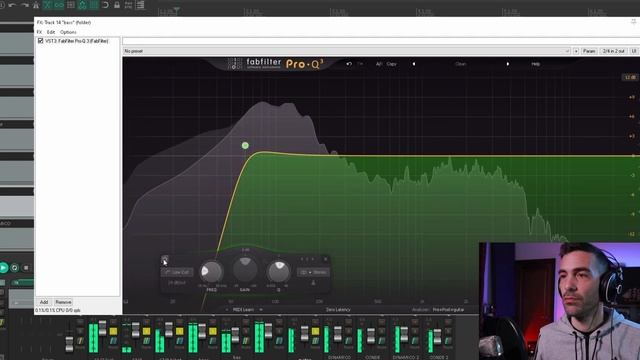
Task: Toggle auto-crossfade icon in REAPER toolbar
Action: click(47, 5)
